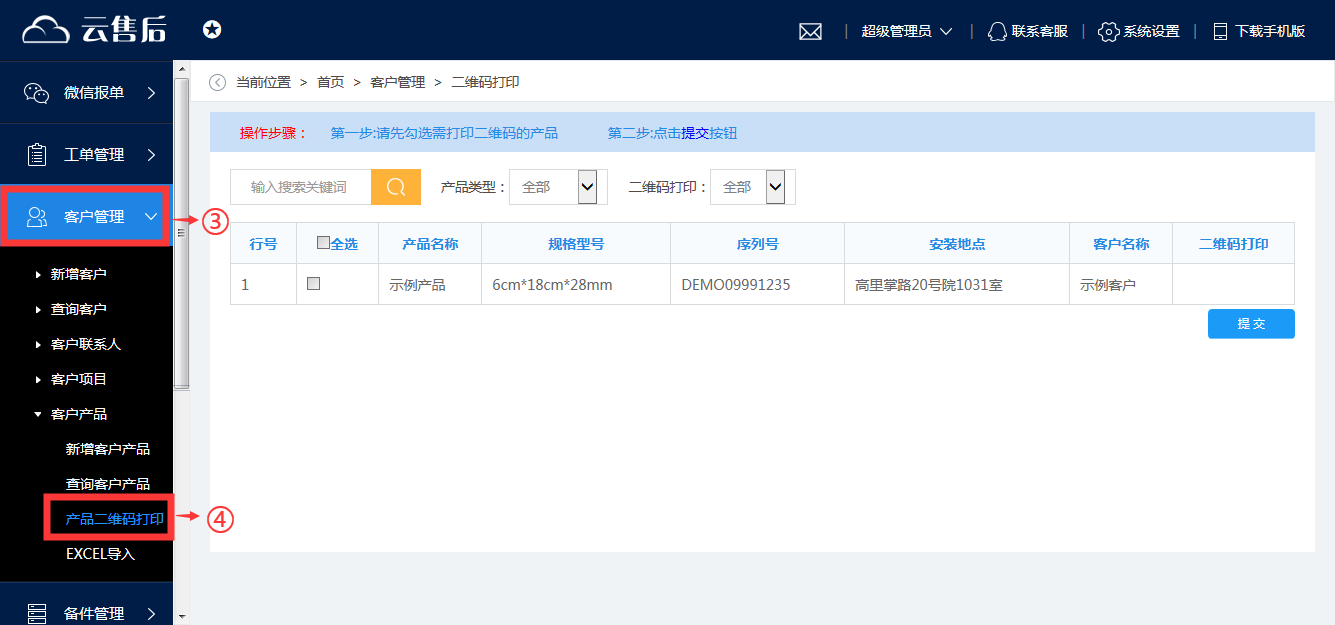This screenshot has width=1335, height=625.
Task: Click the 序列号 column header
Action: [757, 243]
